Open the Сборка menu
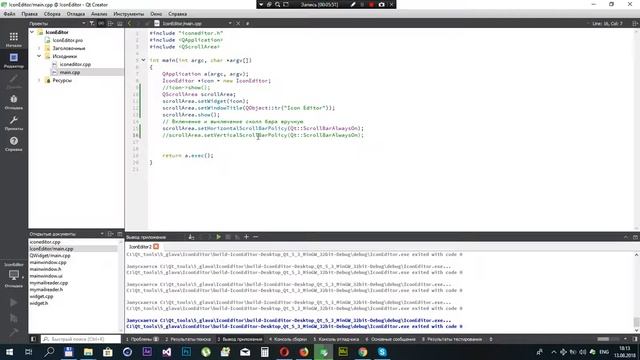The height and width of the screenshot is (360, 640). point(52,14)
